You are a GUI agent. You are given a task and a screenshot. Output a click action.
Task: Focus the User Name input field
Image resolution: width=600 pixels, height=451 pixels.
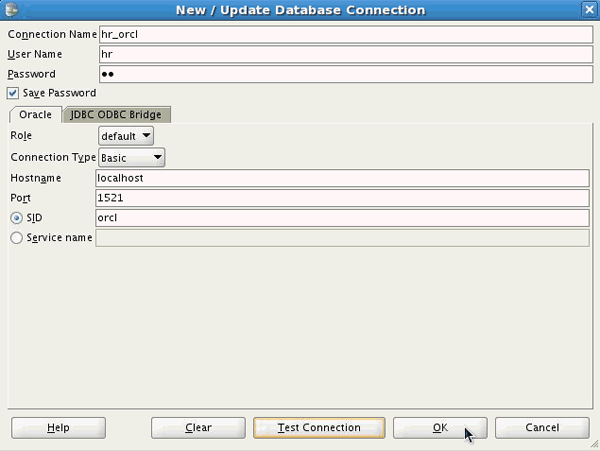tap(346, 54)
